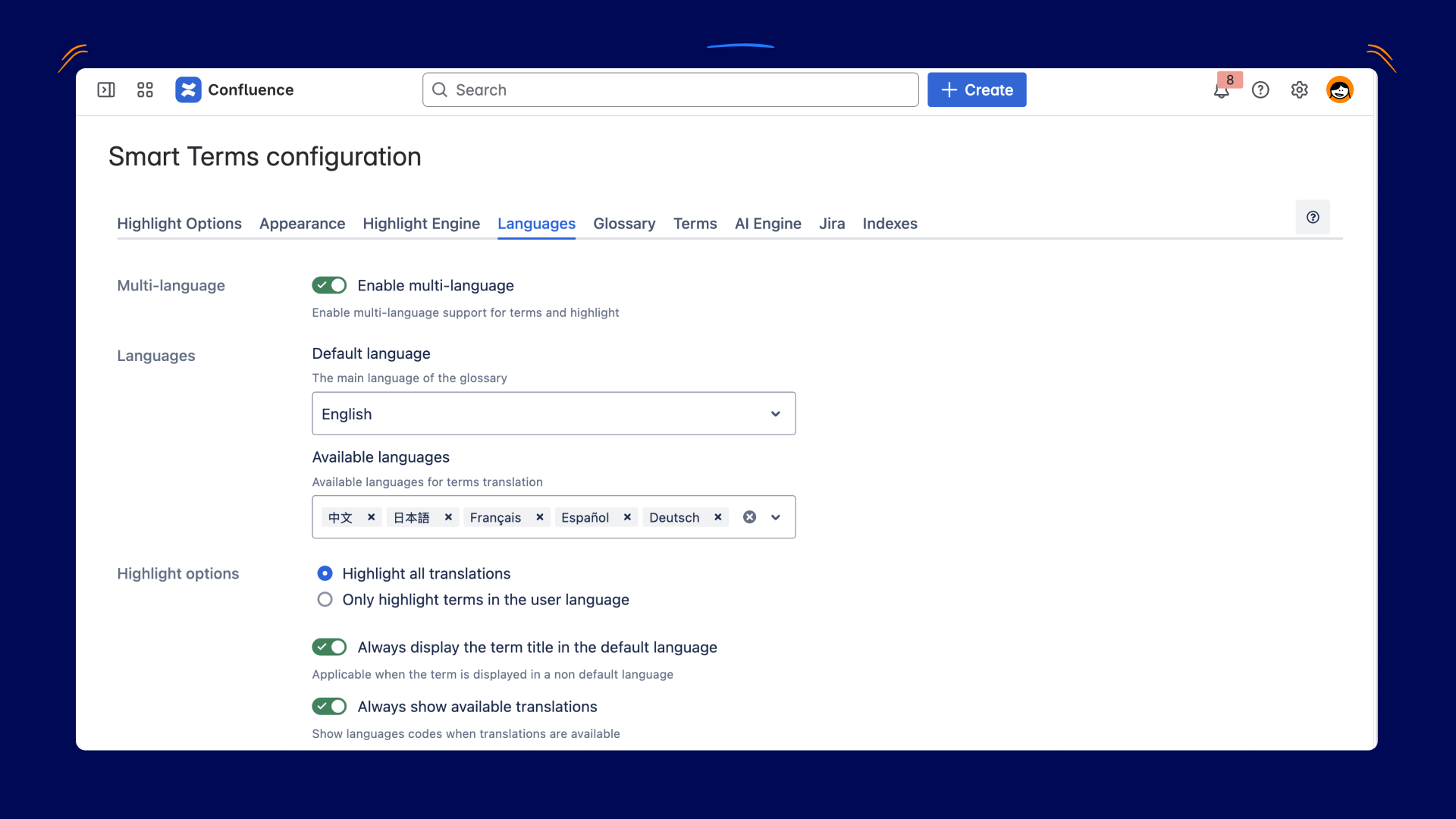Toggle Always show available translations

click(329, 706)
